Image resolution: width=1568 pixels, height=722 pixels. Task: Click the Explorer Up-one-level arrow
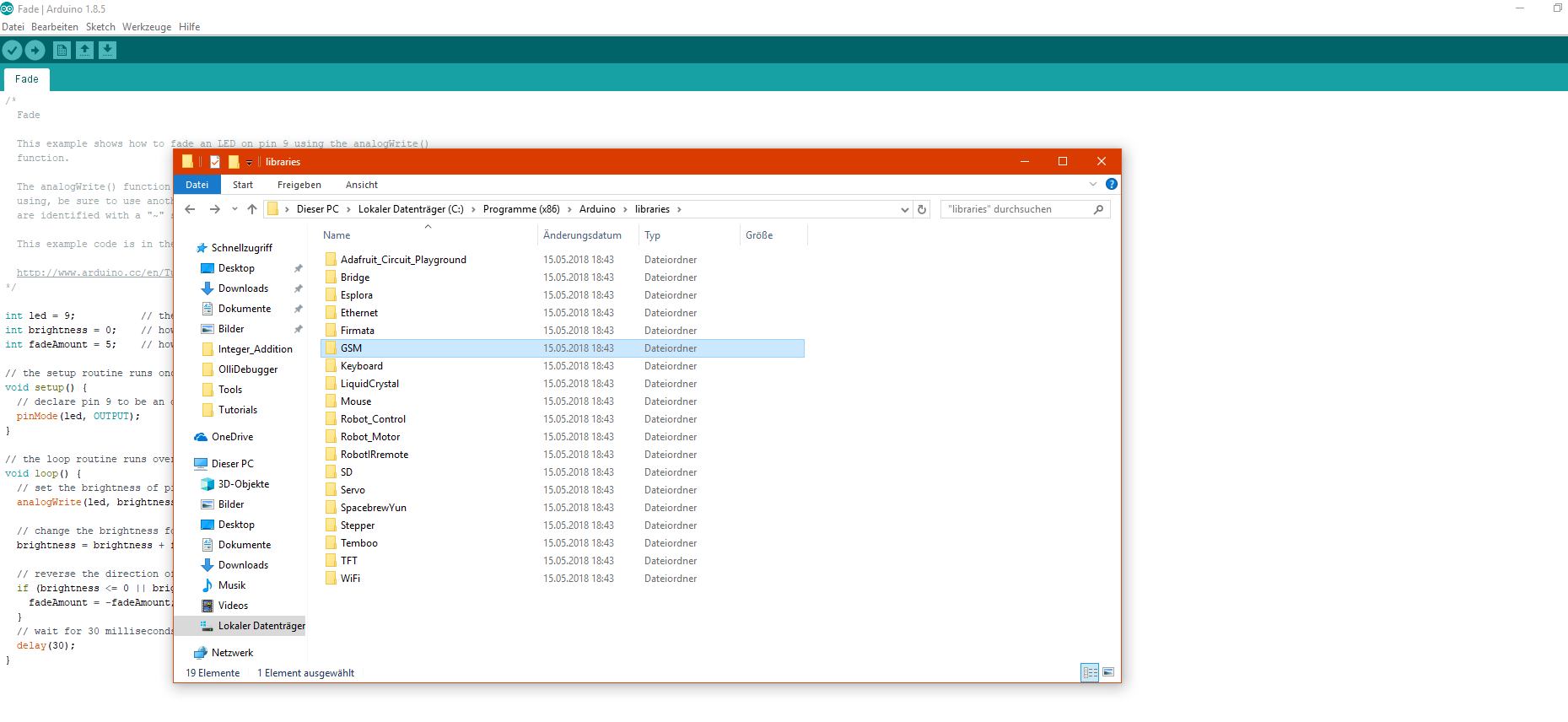click(252, 209)
